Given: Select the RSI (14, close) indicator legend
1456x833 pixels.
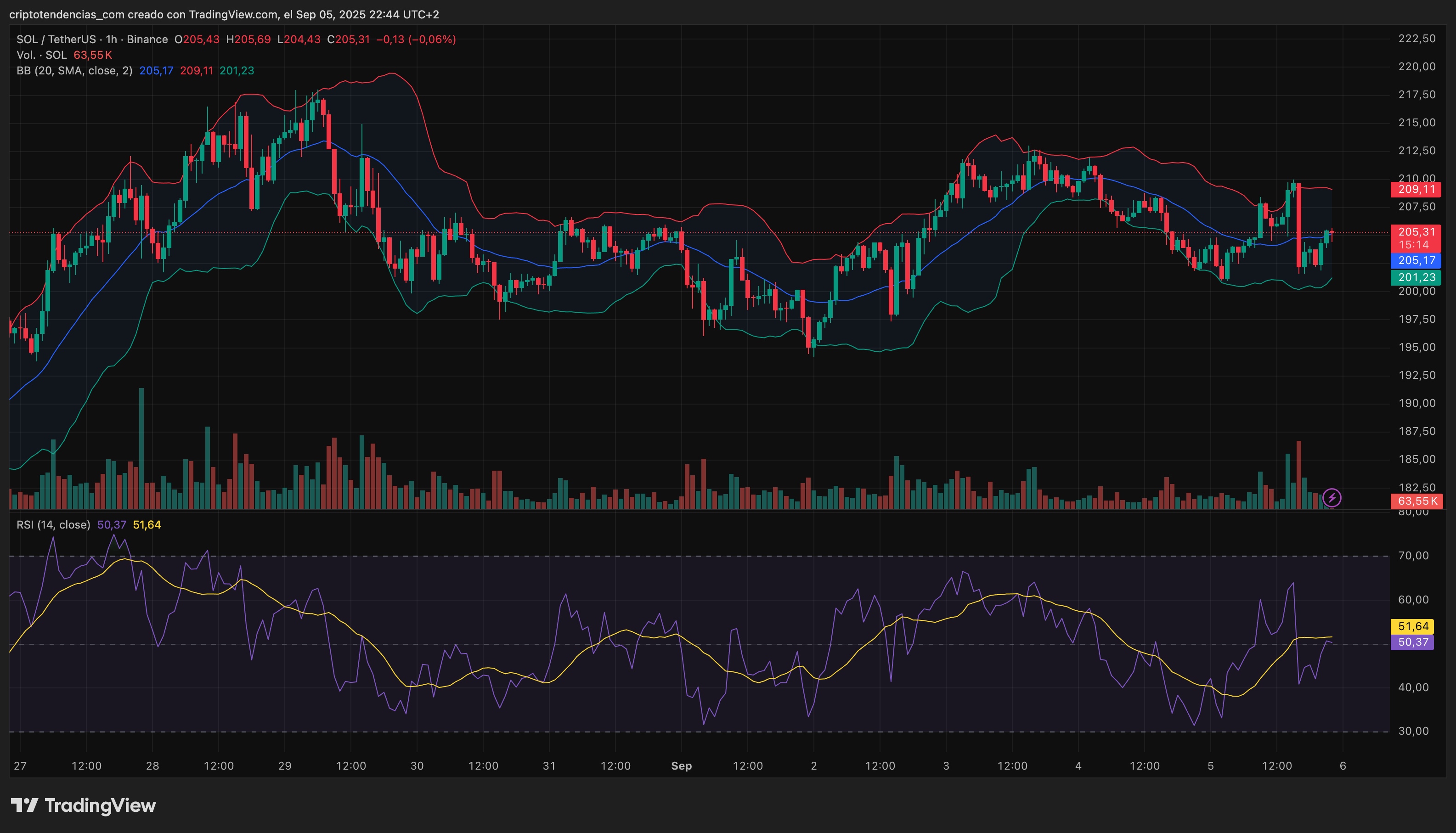Looking at the screenshot, I should click(53, 524).
